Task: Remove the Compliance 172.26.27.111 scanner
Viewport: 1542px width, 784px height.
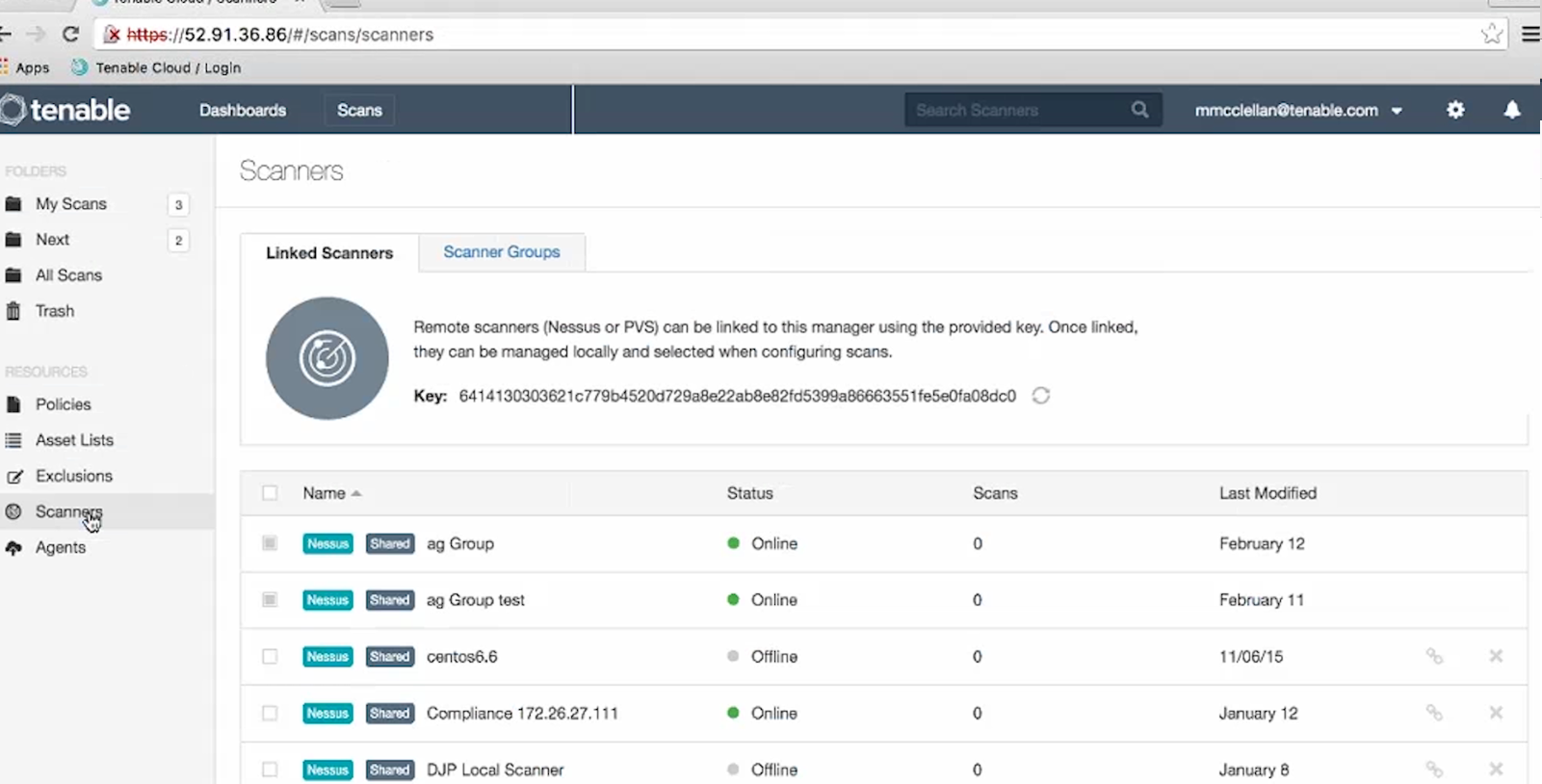Action: 1496,713
